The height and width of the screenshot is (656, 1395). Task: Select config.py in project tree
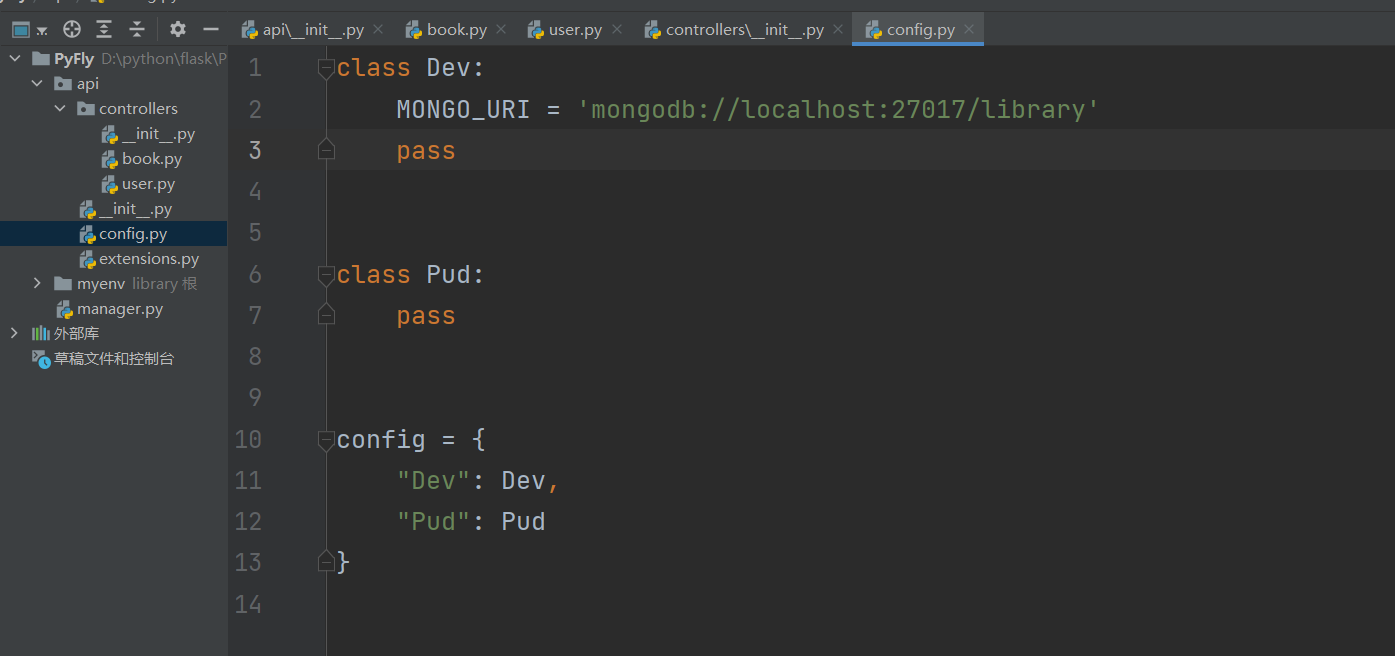click(133, 234)
